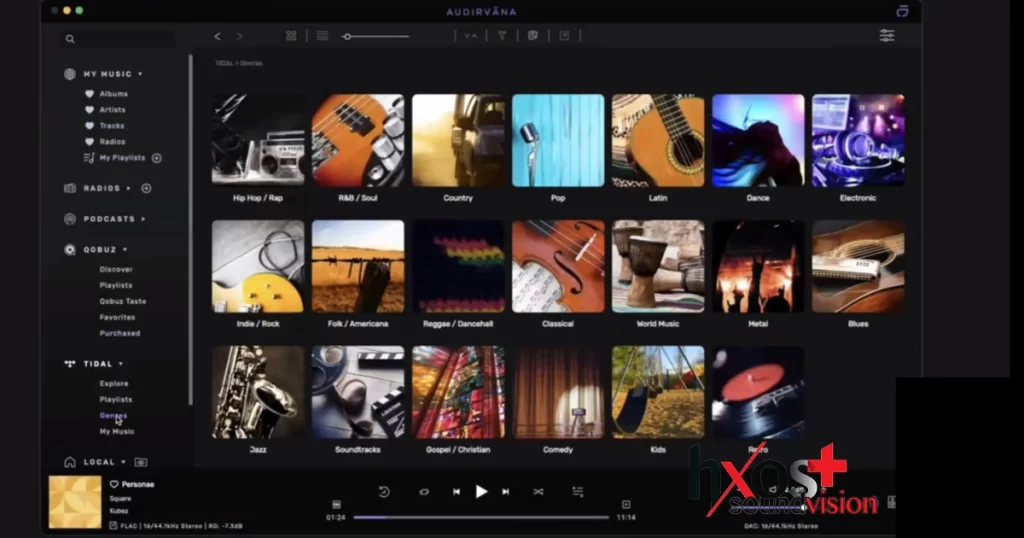Open Qobuz Favorites
Image resolution: width=1024 pixels, height=538 pixels.
[118, 317]
